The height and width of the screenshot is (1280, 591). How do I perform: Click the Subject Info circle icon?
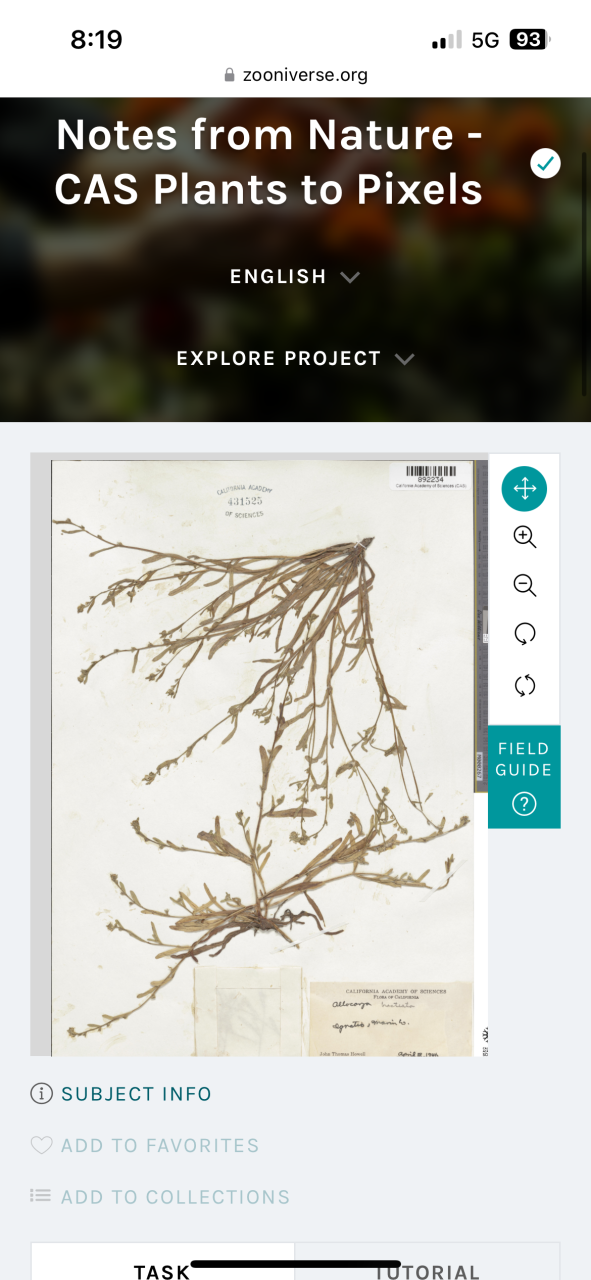pos(41,1094)
